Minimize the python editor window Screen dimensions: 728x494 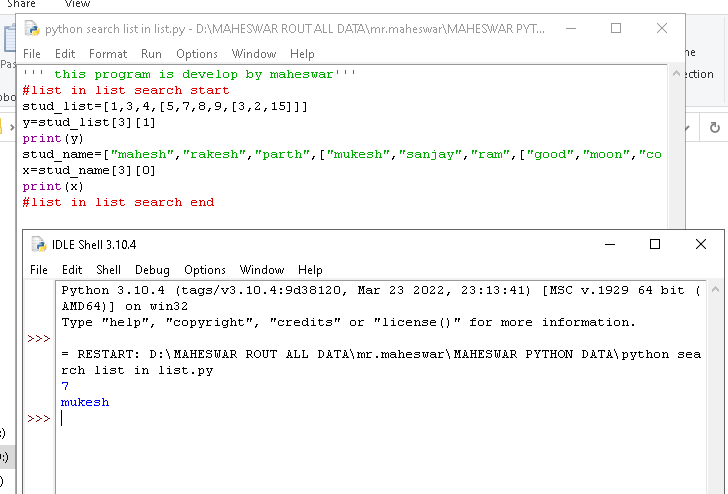pos(570,29)
